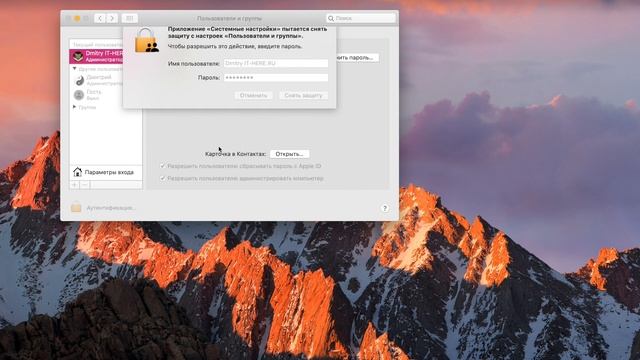This screenshot has height=360, width=640.
Task: Click the golden lock icon in the dialog
Action: [146, 41]
